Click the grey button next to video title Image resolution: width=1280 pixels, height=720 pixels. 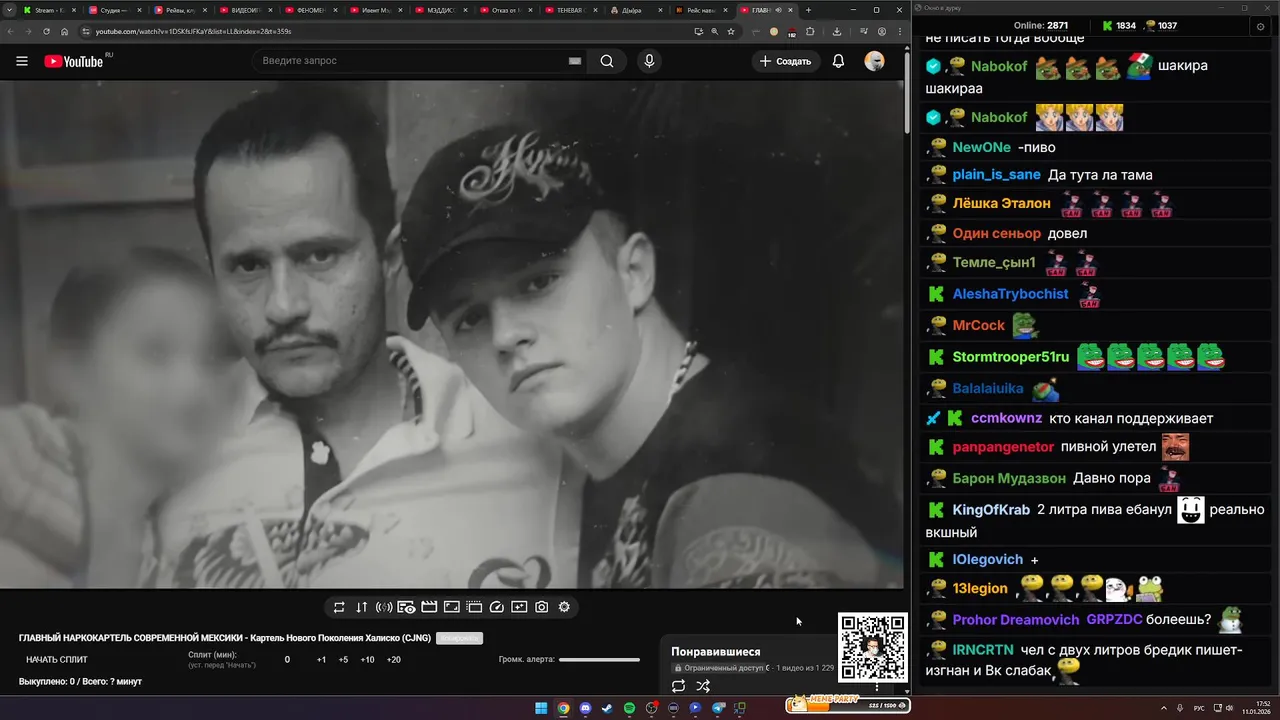click(459, 638)
